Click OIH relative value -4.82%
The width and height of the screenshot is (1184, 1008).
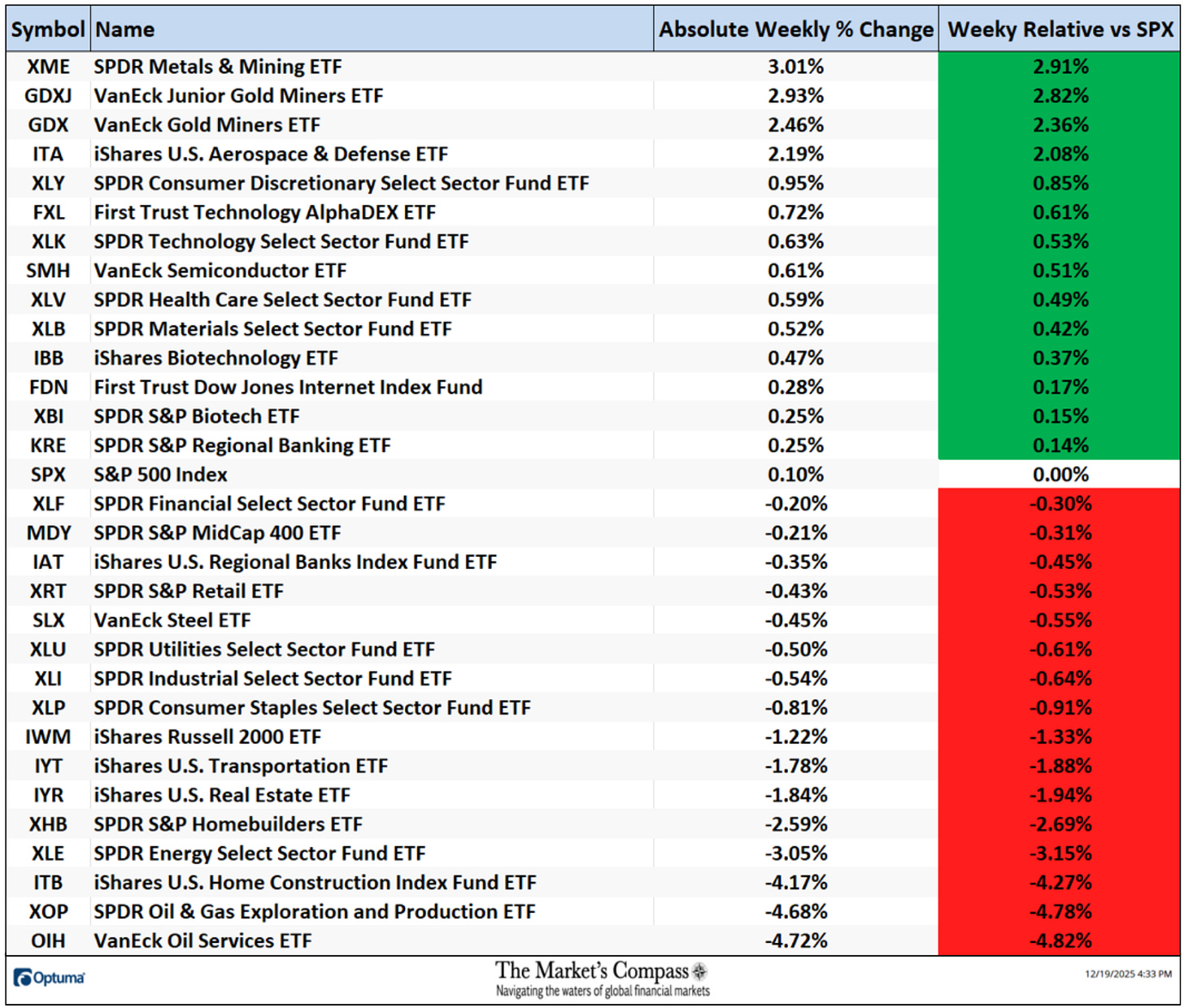[1060, 941]
